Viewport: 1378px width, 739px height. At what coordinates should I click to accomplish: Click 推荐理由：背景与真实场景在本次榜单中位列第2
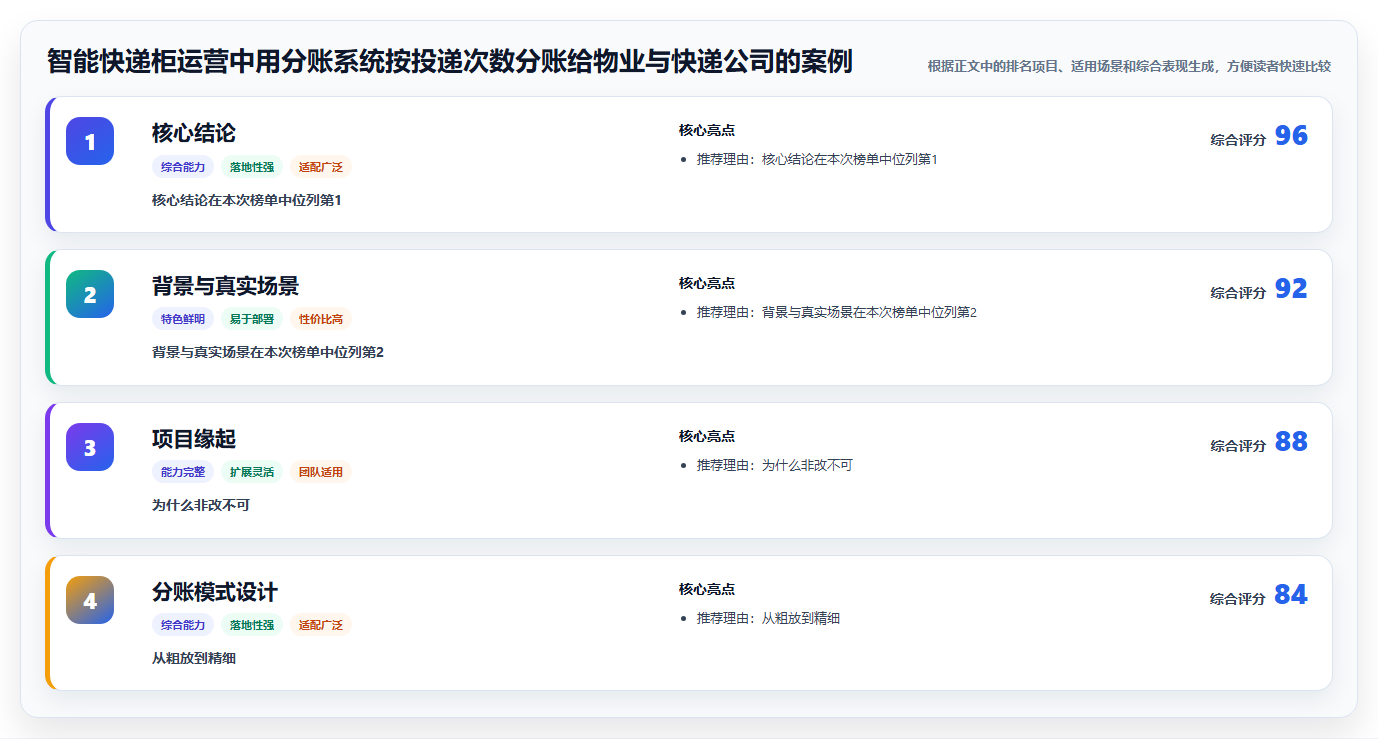(x=837, y=312)
